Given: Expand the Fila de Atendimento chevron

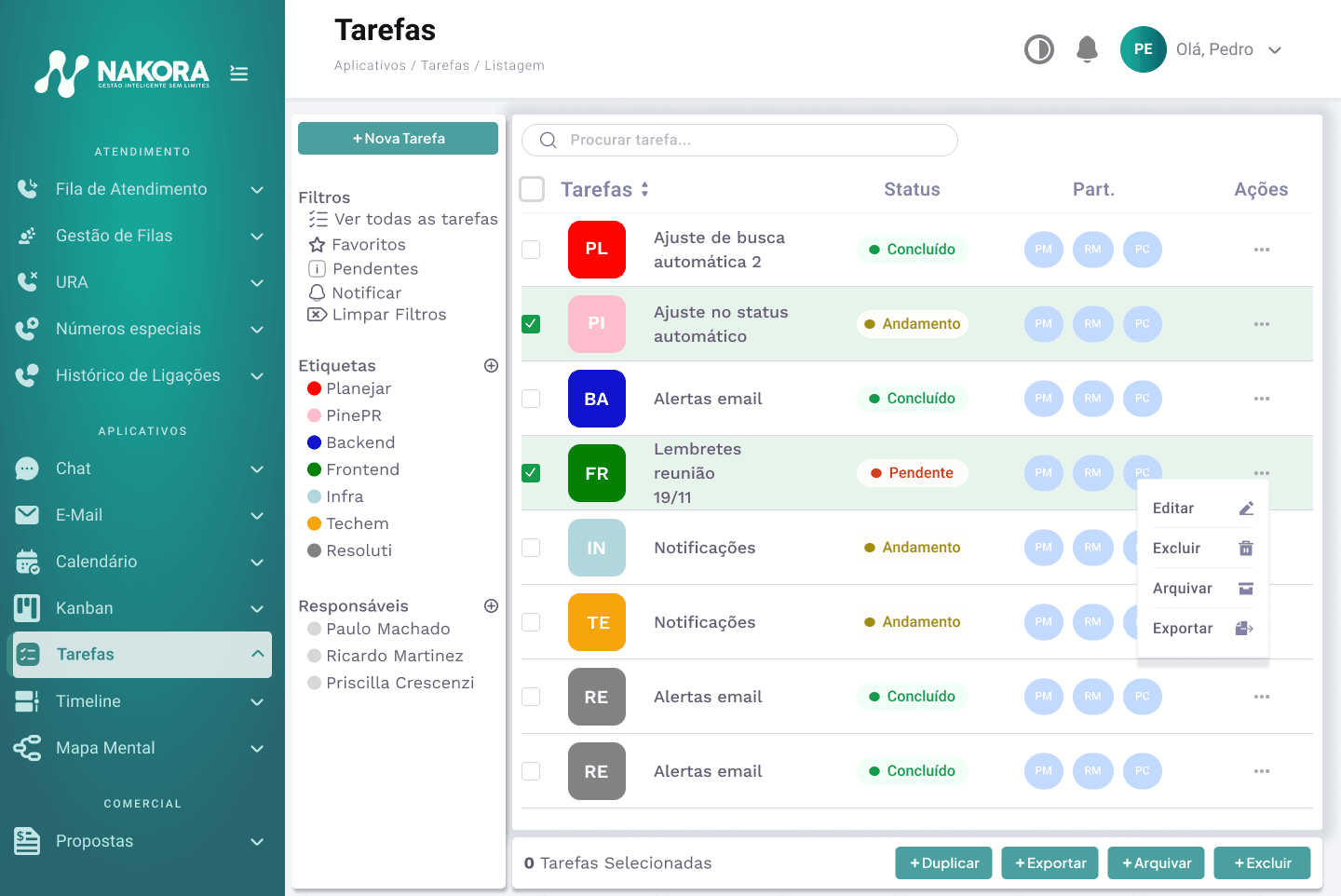Looking at the screenshot, I should pos(257,190).
